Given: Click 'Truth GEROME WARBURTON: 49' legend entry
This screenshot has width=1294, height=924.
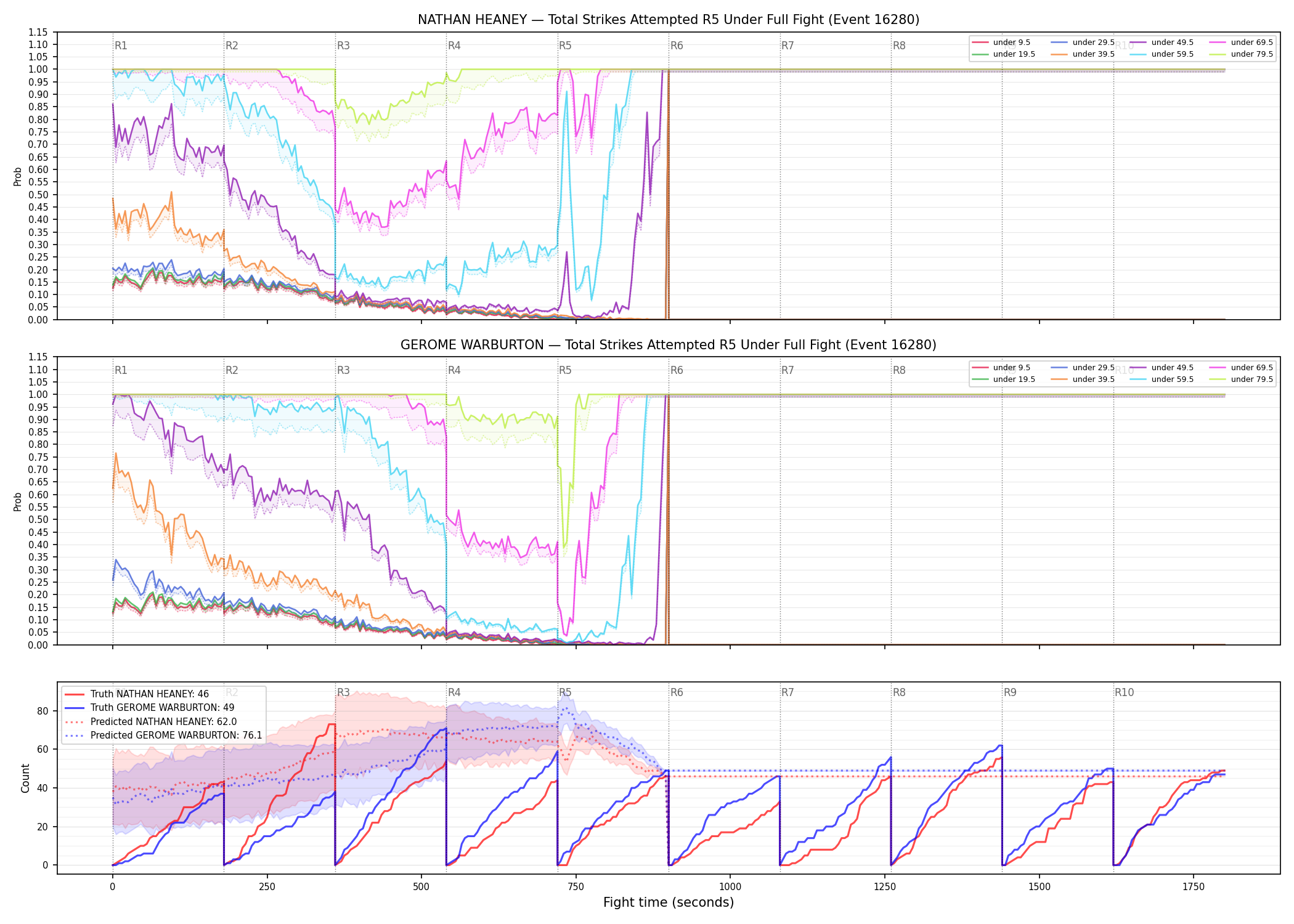Looking at the screenshot, I should tap(150, 708).
